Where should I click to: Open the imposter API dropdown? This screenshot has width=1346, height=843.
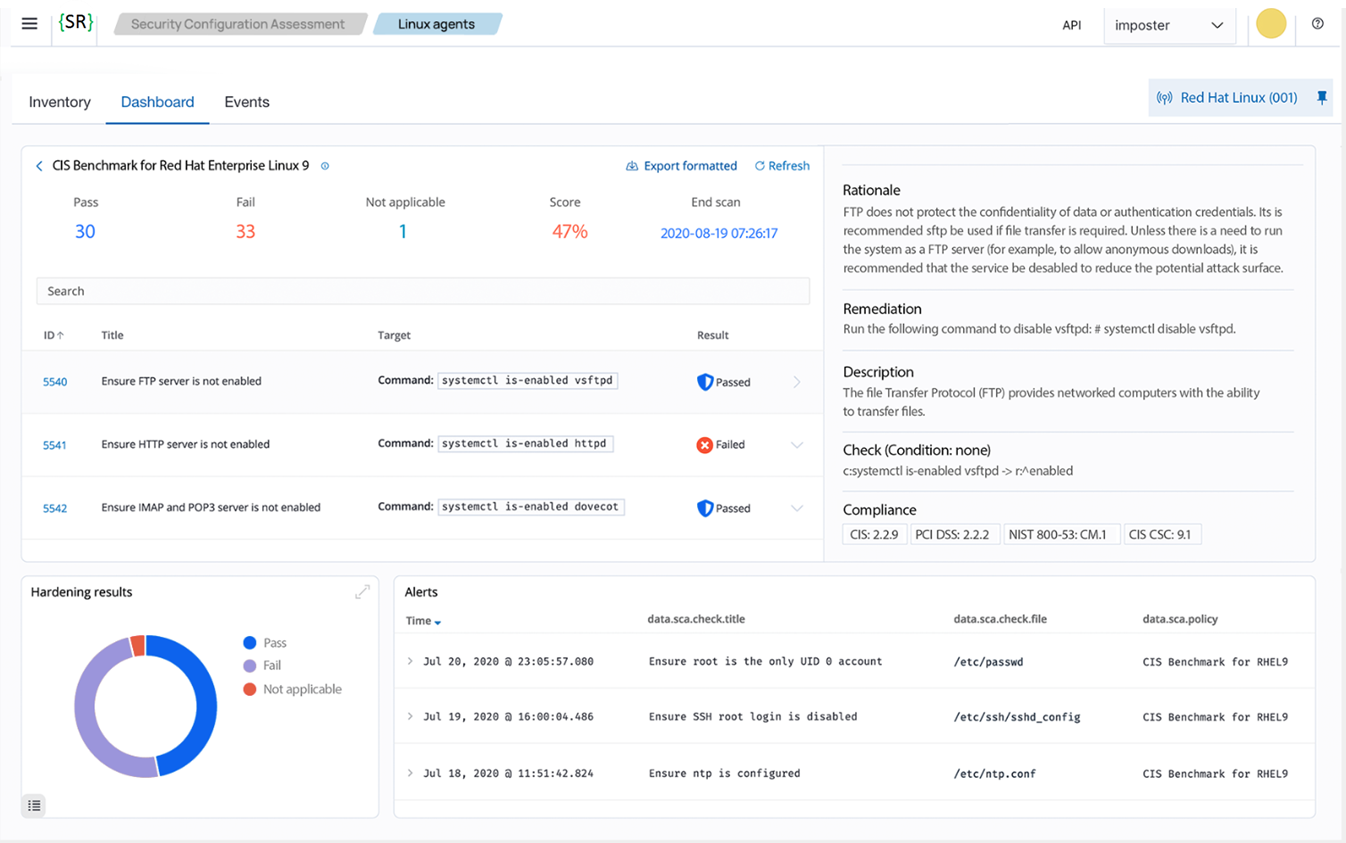[x=1169, y=25]
